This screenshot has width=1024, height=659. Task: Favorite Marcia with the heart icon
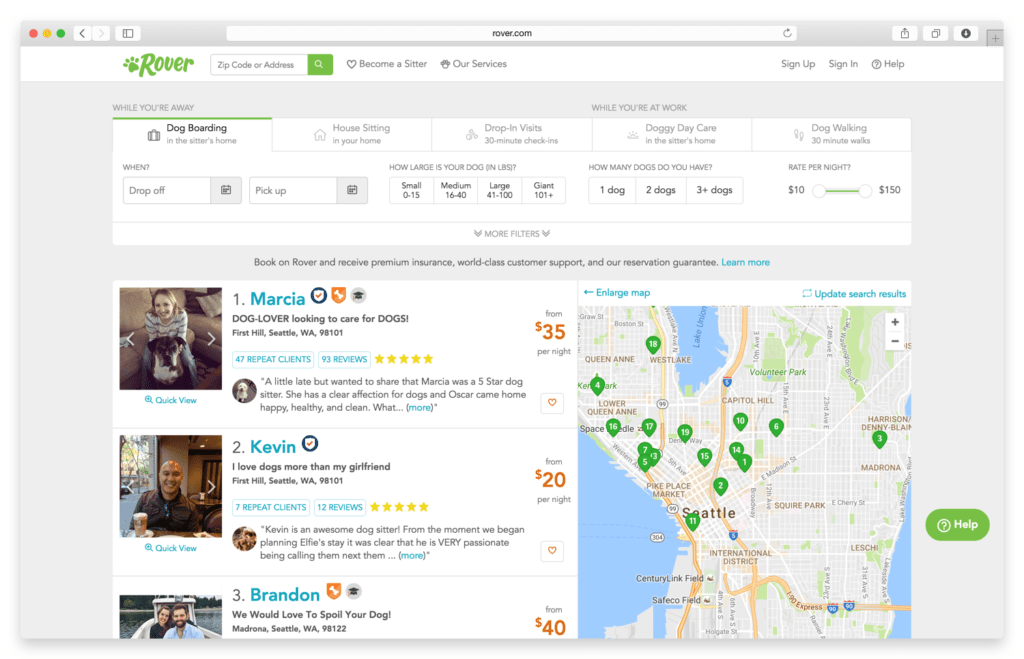pyautogui.click(x=552, y=403)
